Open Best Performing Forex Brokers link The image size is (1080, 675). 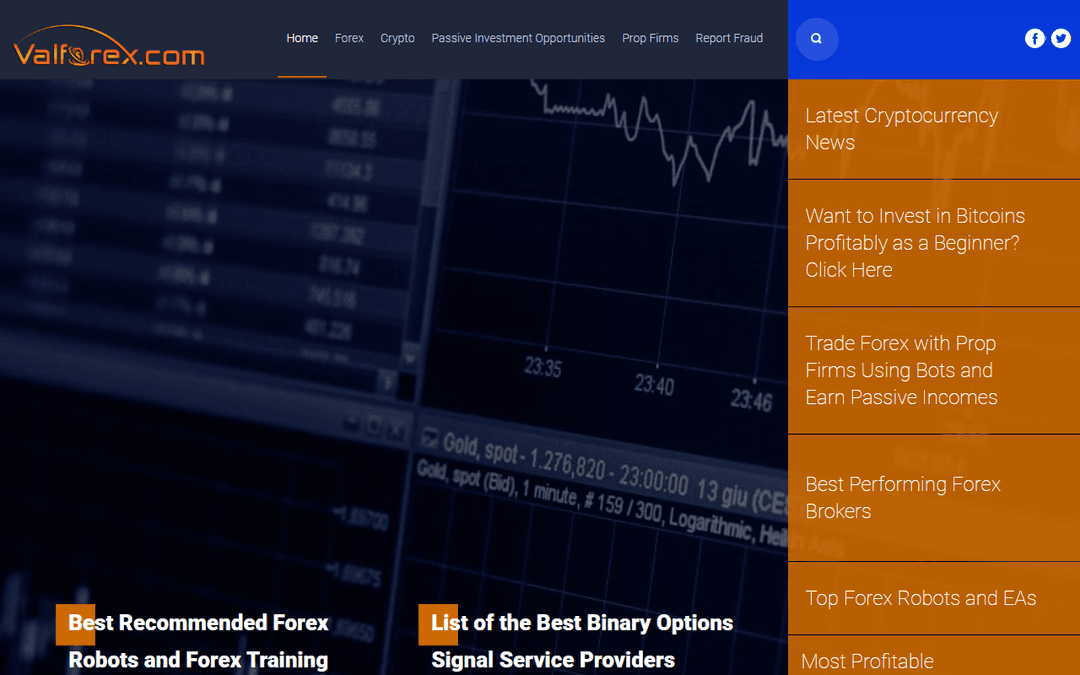[x=902, y=497]
